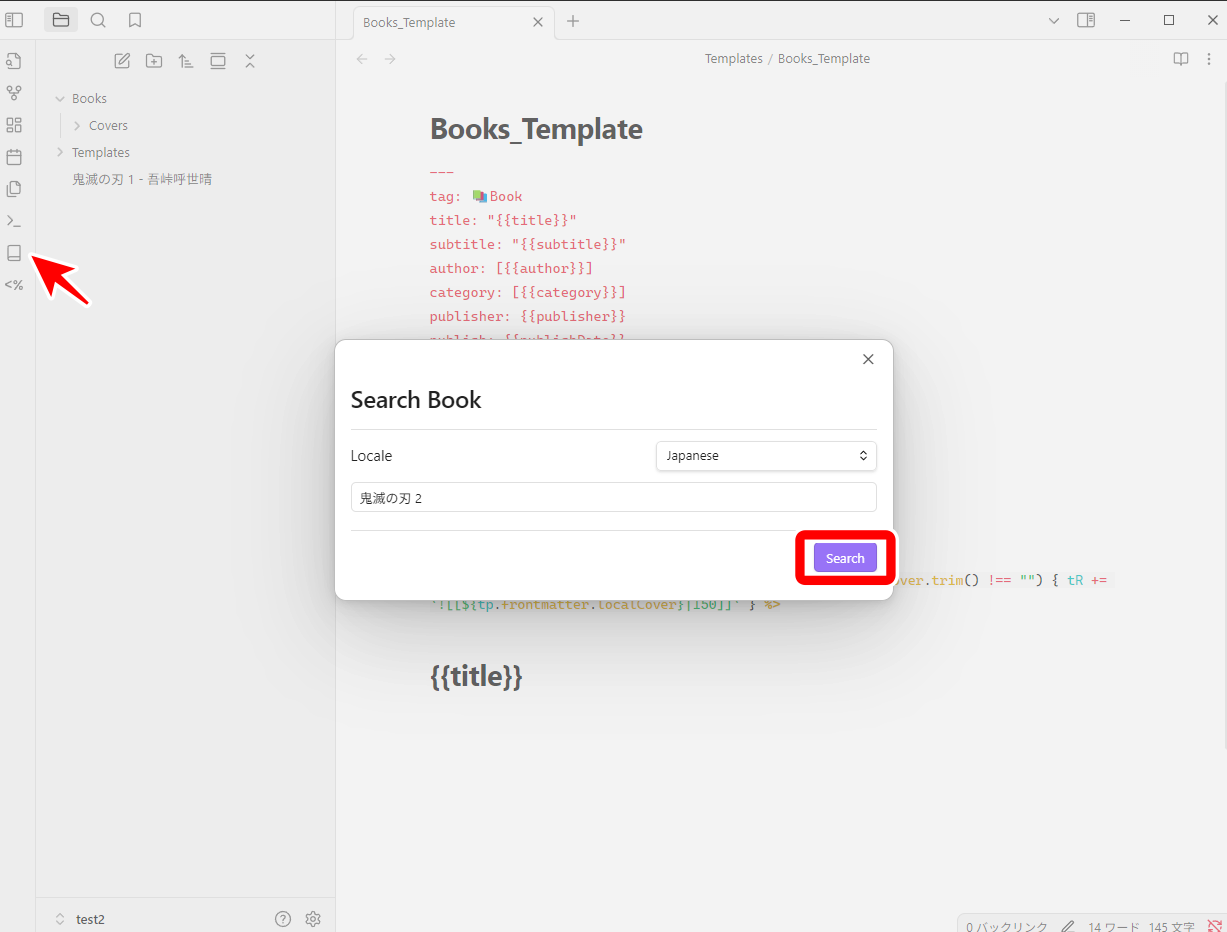
Task: Click the insert template ribbon icon
Action: pyautogui.click(x=14, y=189)
